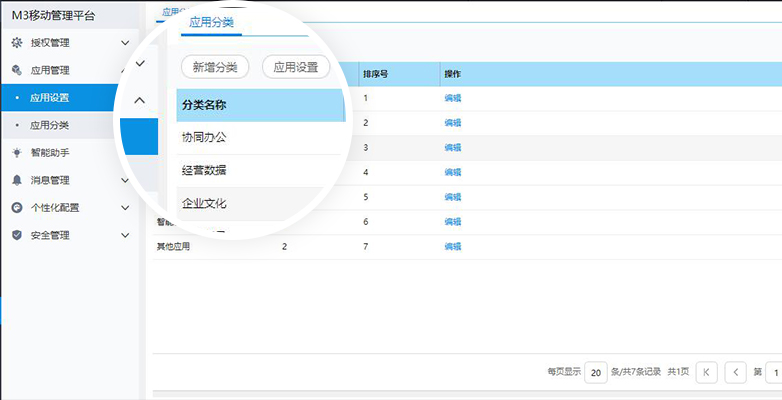Open 个性化配置 in the sidebar
The image size is (782, 400).
55,207
